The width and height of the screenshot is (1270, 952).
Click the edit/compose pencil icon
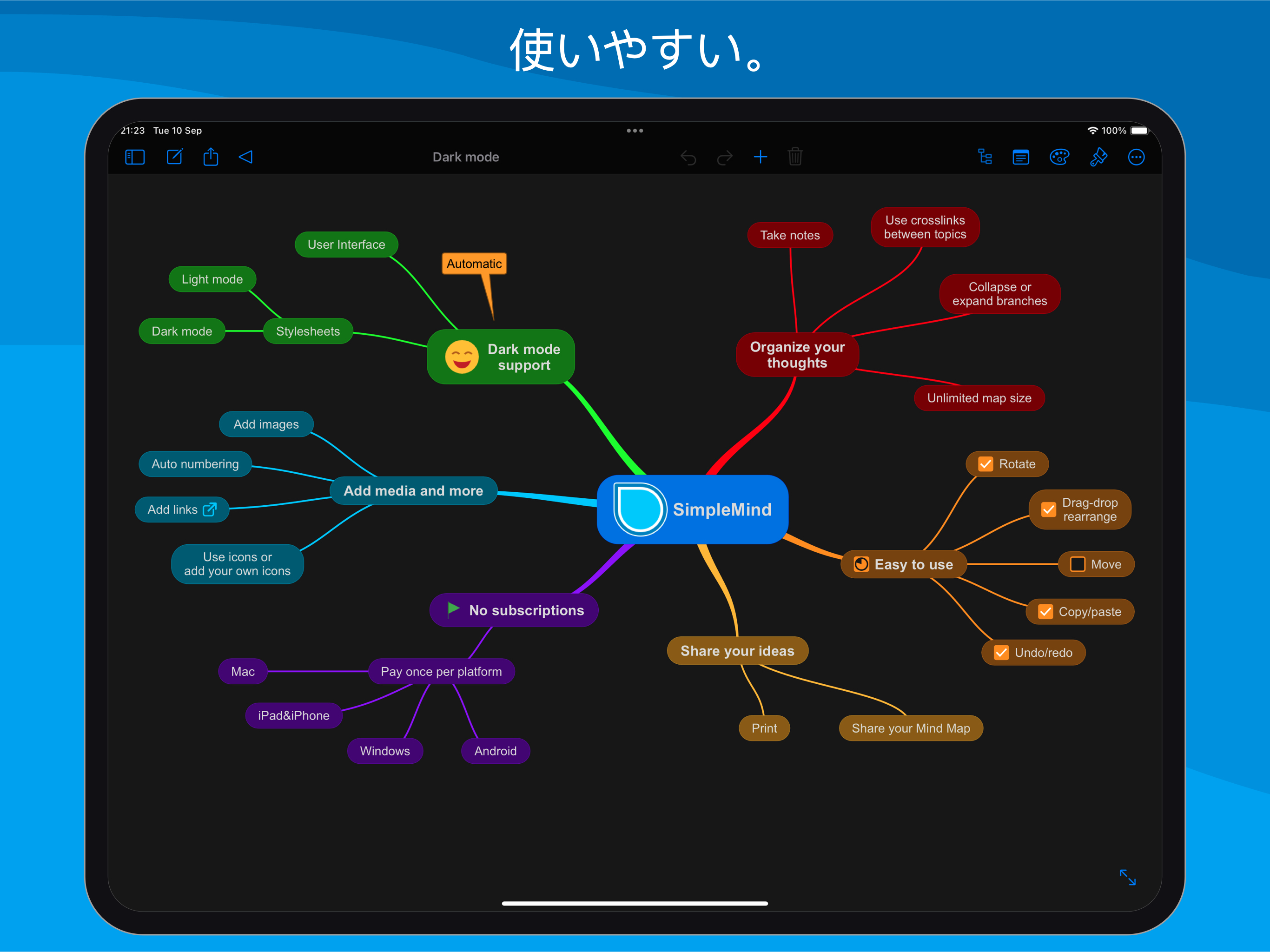point(174,157)
